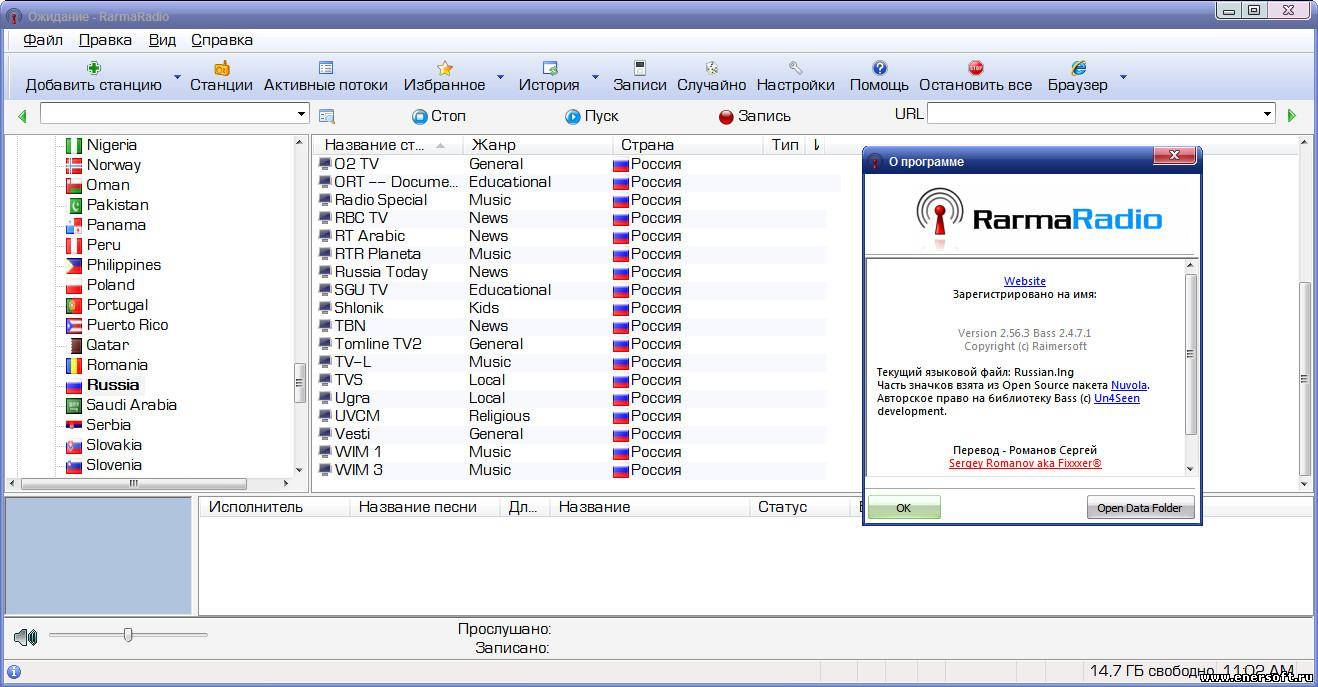Image resolution: width=1318 pixels, height=687 pixels.
Task: Select Russia in the country tree
Action: pyautogui.click(x=112, y=385)
